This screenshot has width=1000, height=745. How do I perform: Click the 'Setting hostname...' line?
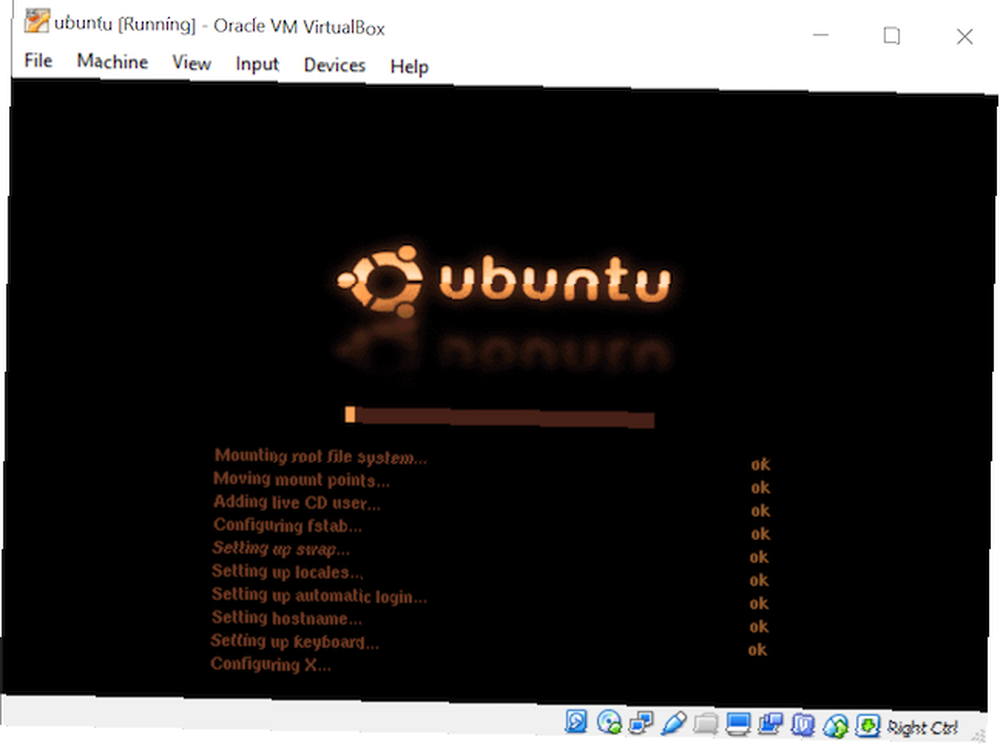click(286, 618)
